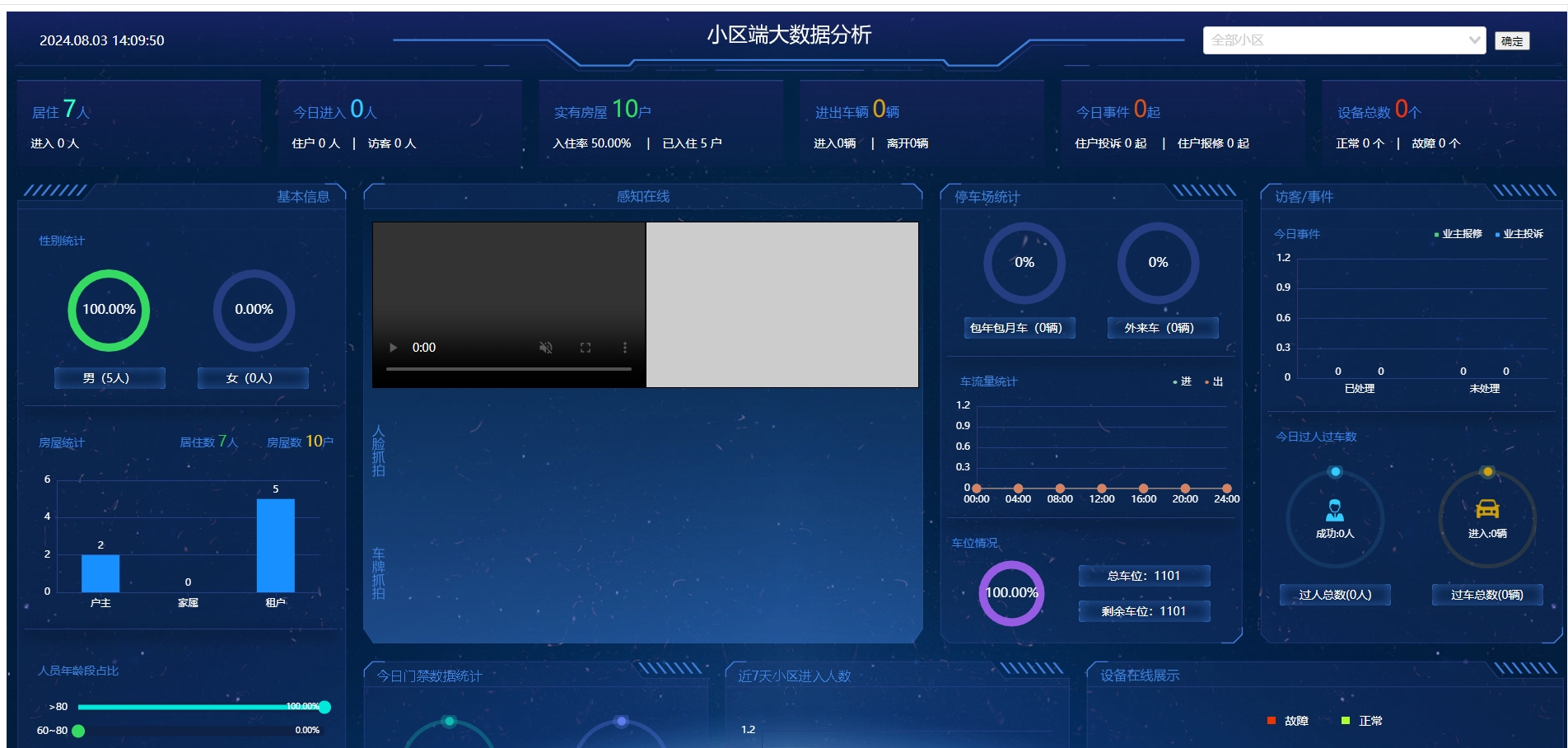Viewport: 1568px width, 748px height.
Task: Click the 0% ring above 外来车
Action: 1158,263
